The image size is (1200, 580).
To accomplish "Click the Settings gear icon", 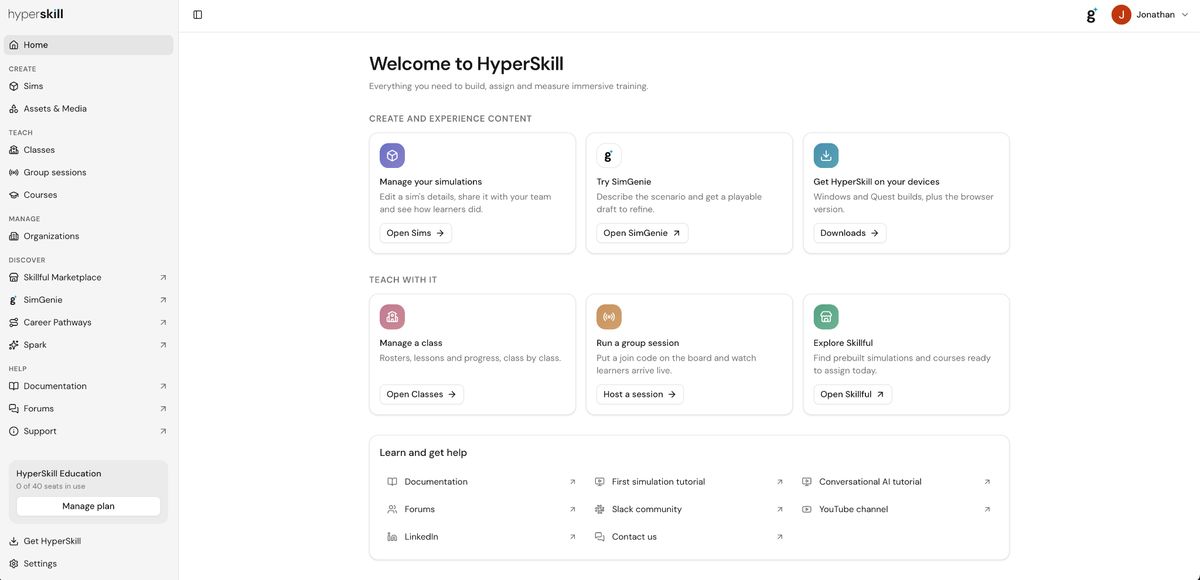I will click(14, 563).
